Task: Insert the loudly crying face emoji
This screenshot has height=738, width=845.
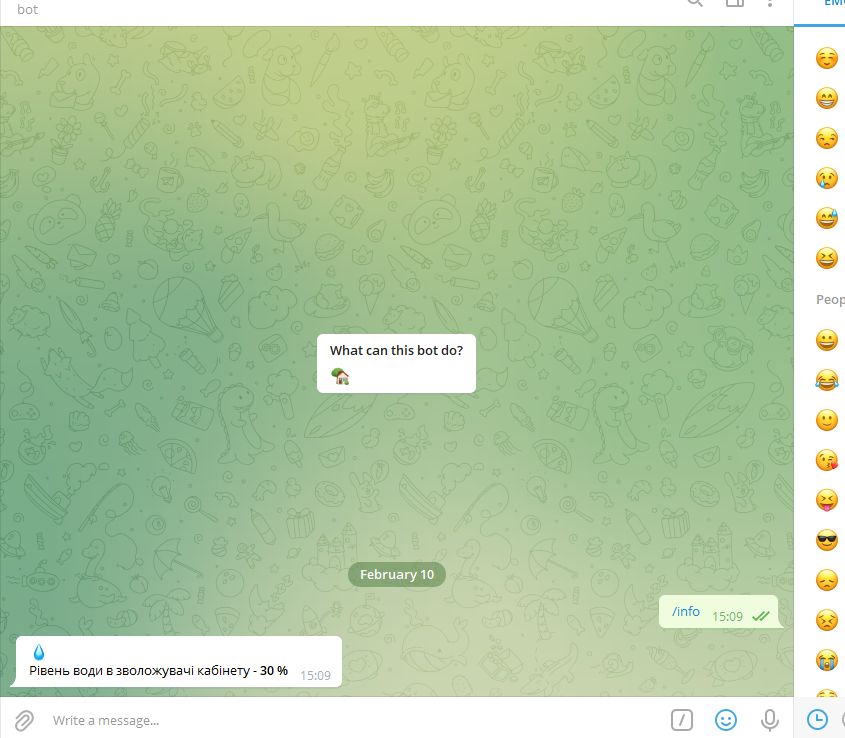Action: pyautogui.click(x=827, y=660)
